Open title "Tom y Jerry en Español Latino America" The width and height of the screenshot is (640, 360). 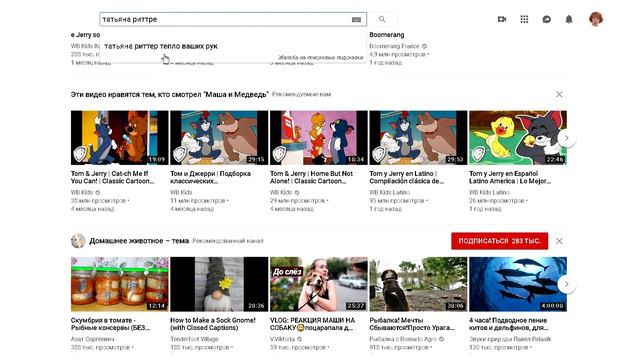(510, 177)
